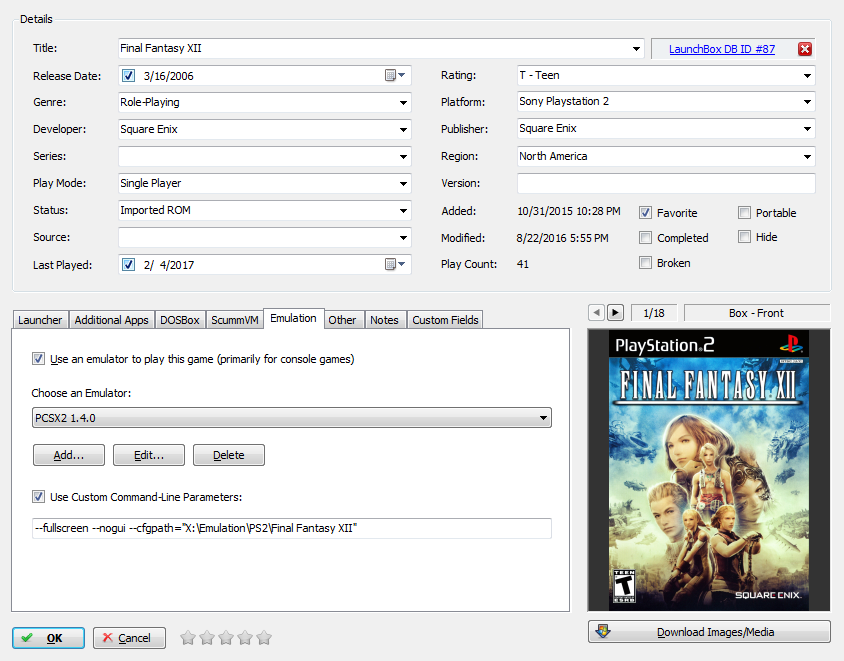Mark the game as Completed
Viewport: 844px width, 661px height.
click(x=645, y=237)
